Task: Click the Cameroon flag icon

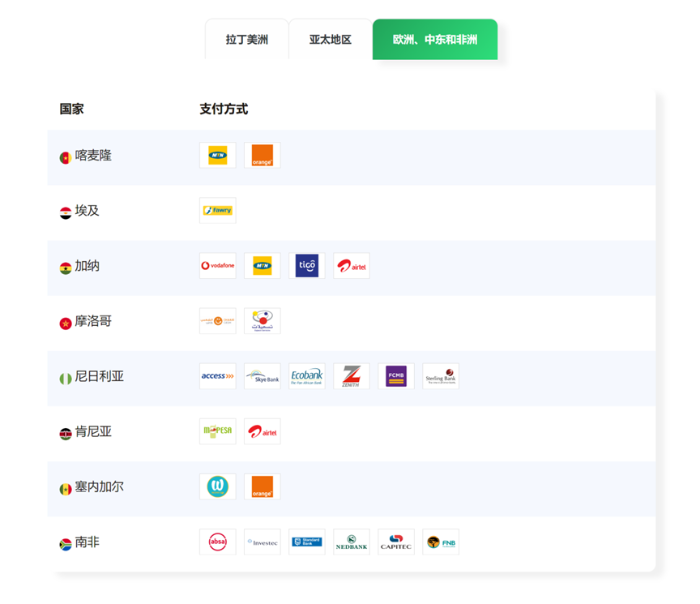Action: (x=66, y=158)
